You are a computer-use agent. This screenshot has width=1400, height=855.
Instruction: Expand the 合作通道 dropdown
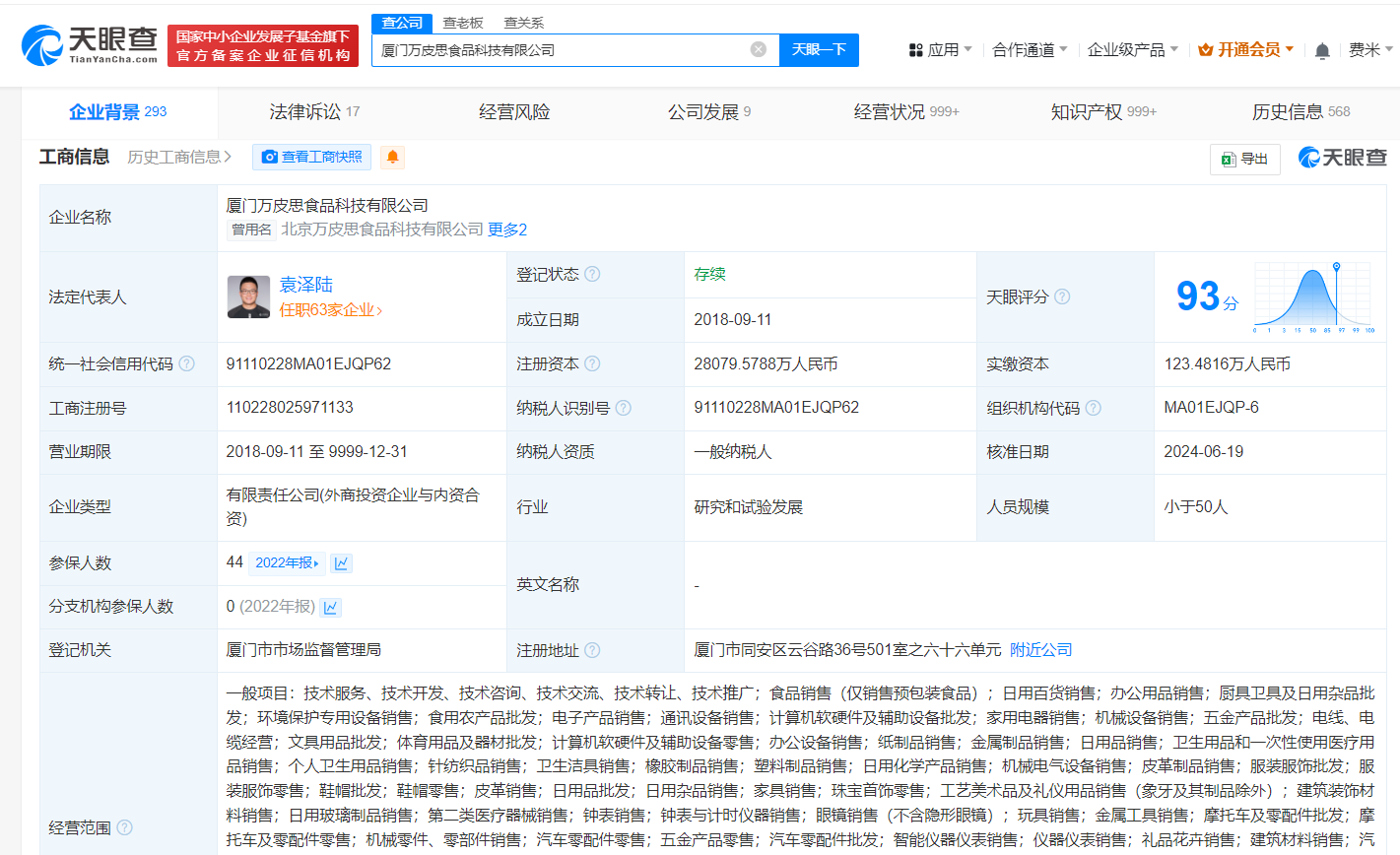coord(1030,50)
